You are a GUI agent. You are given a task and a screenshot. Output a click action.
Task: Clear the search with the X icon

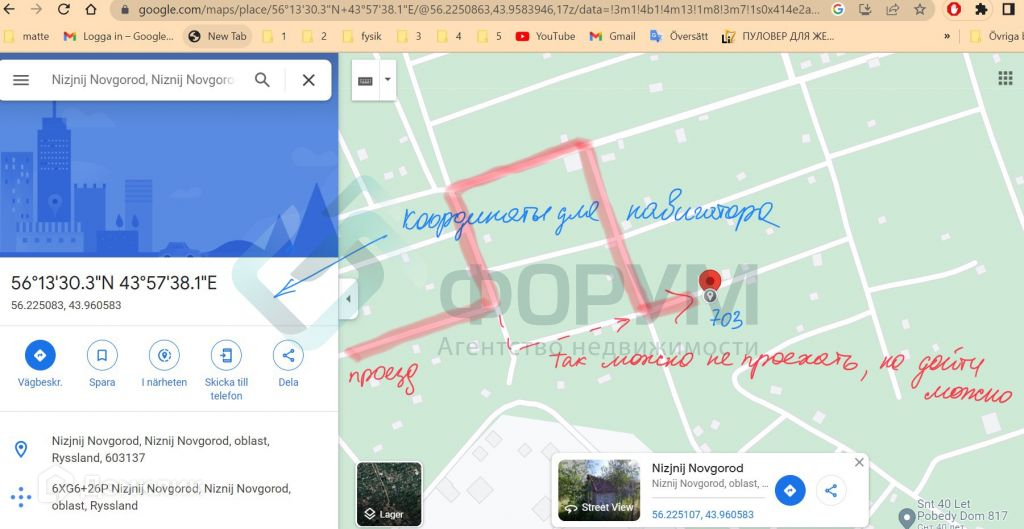click(308, 80)
